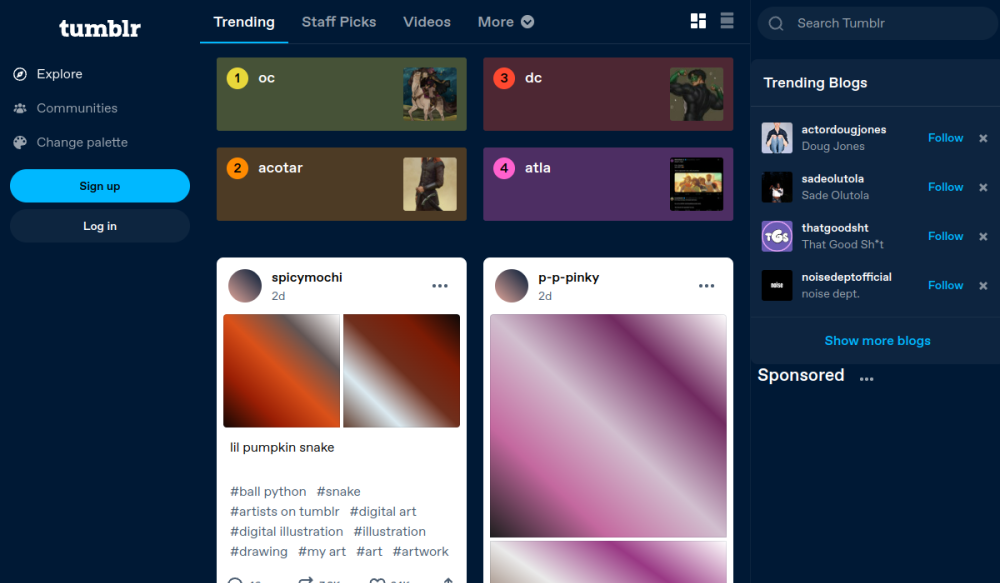Click the #snake tag
The width and height of the screenshot is (1000, 583).
click(x=339, y=492)
